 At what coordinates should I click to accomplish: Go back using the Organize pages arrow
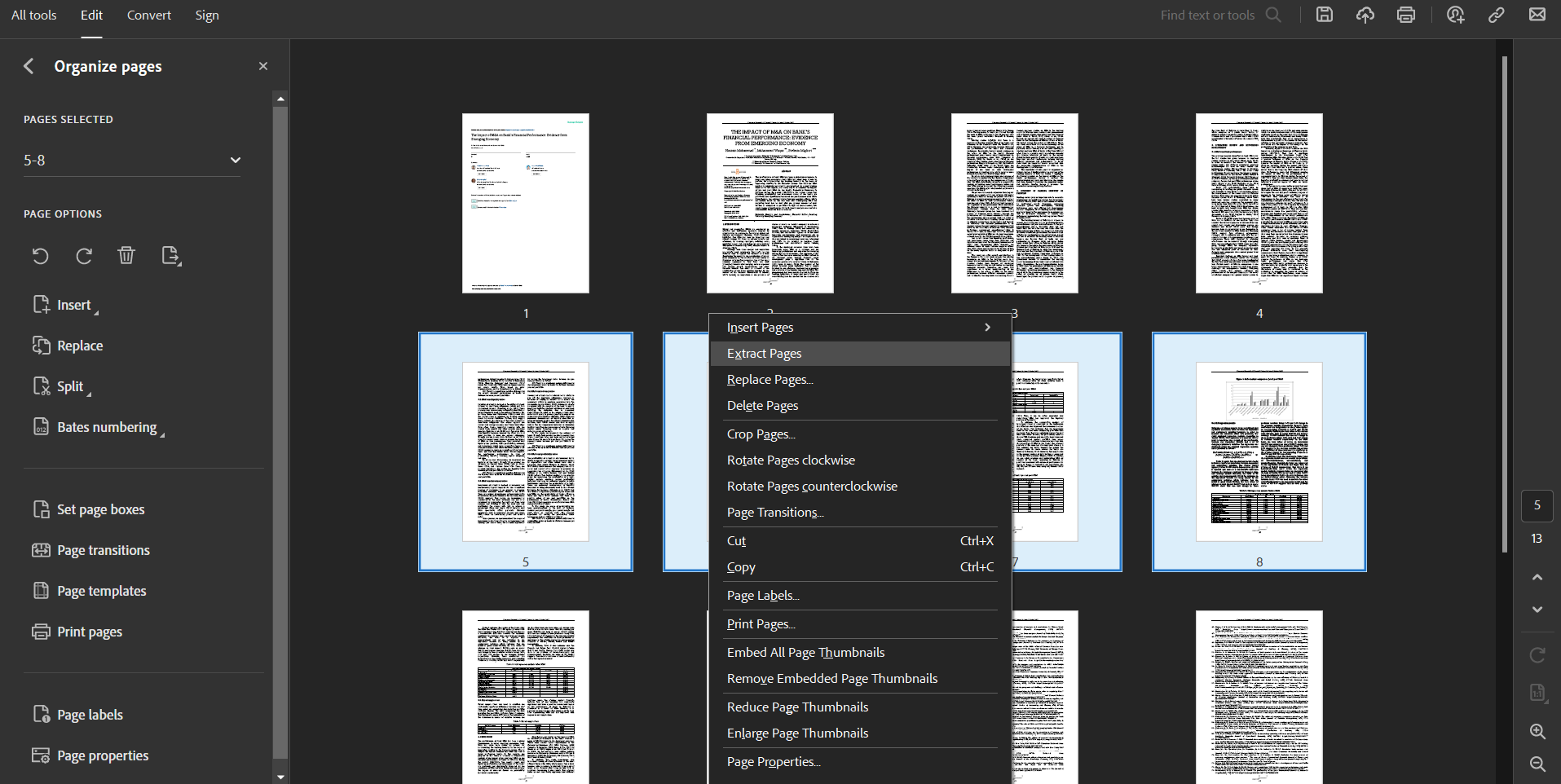coord(29,66)
